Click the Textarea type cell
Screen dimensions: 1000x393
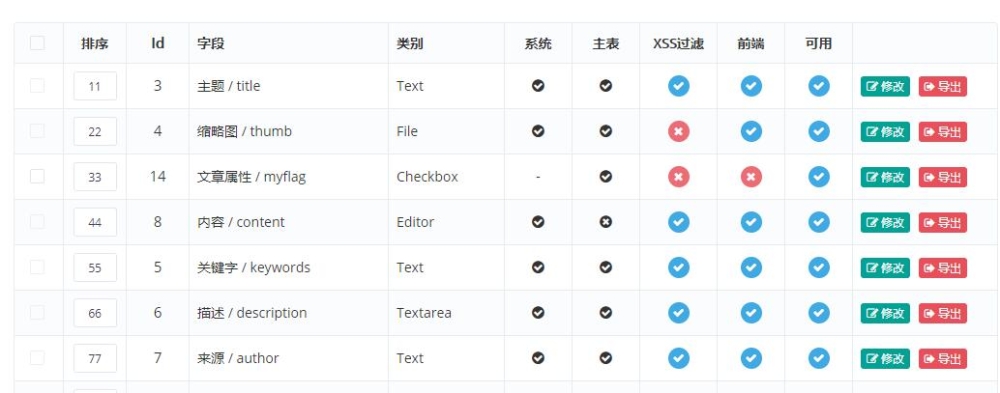(424, 313)
